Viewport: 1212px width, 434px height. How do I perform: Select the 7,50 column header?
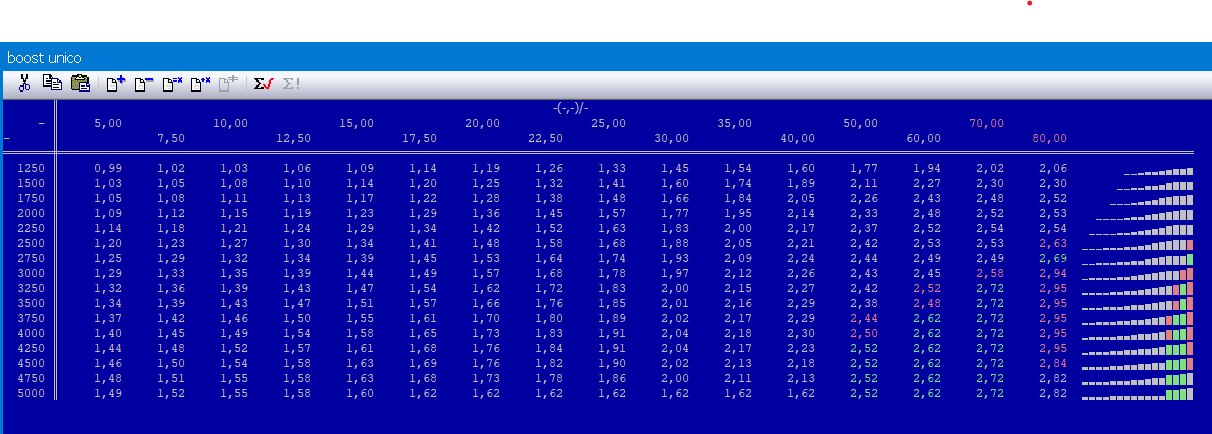point(171,138)
